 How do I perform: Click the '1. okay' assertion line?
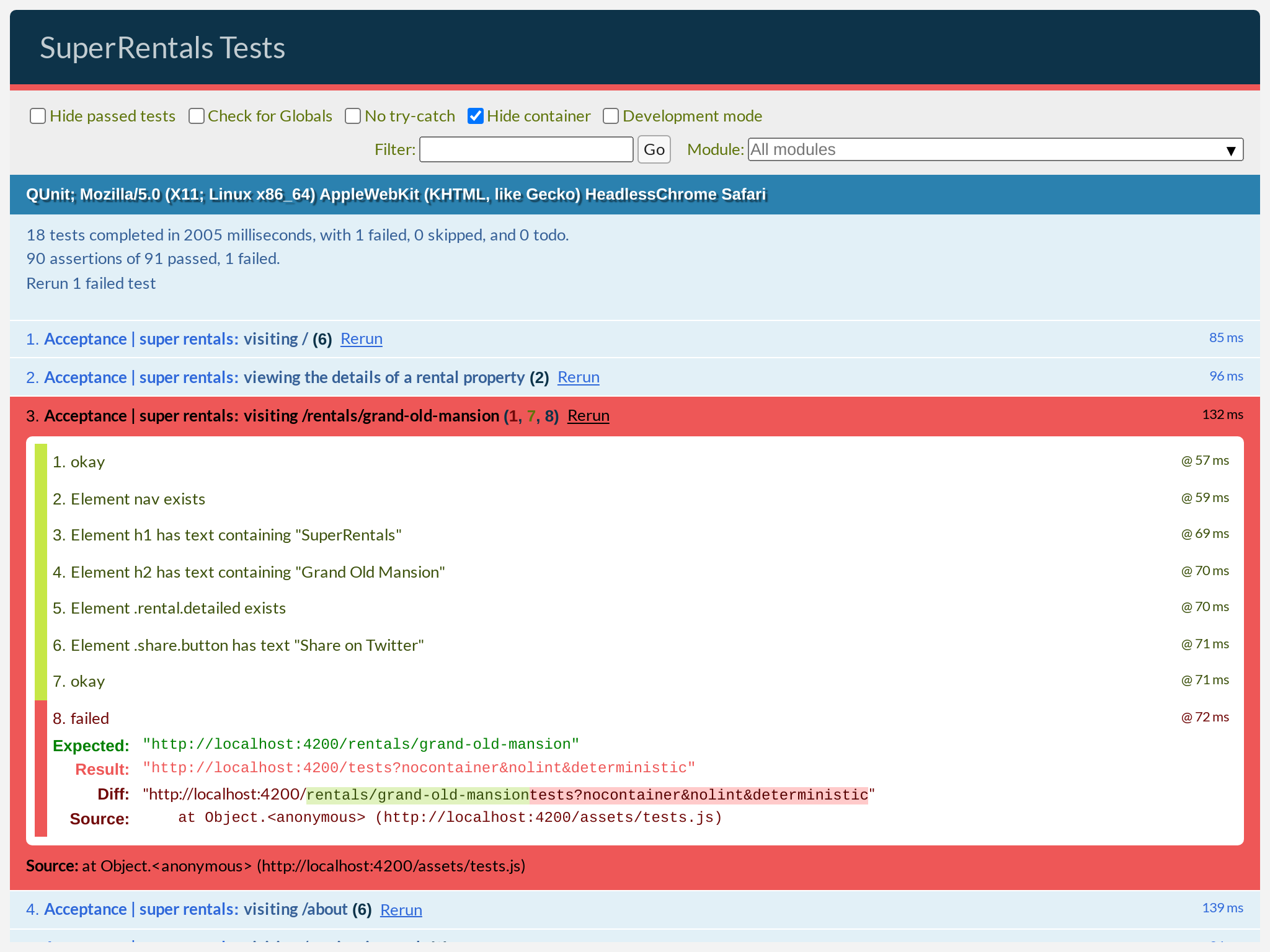tap(79, 462)
